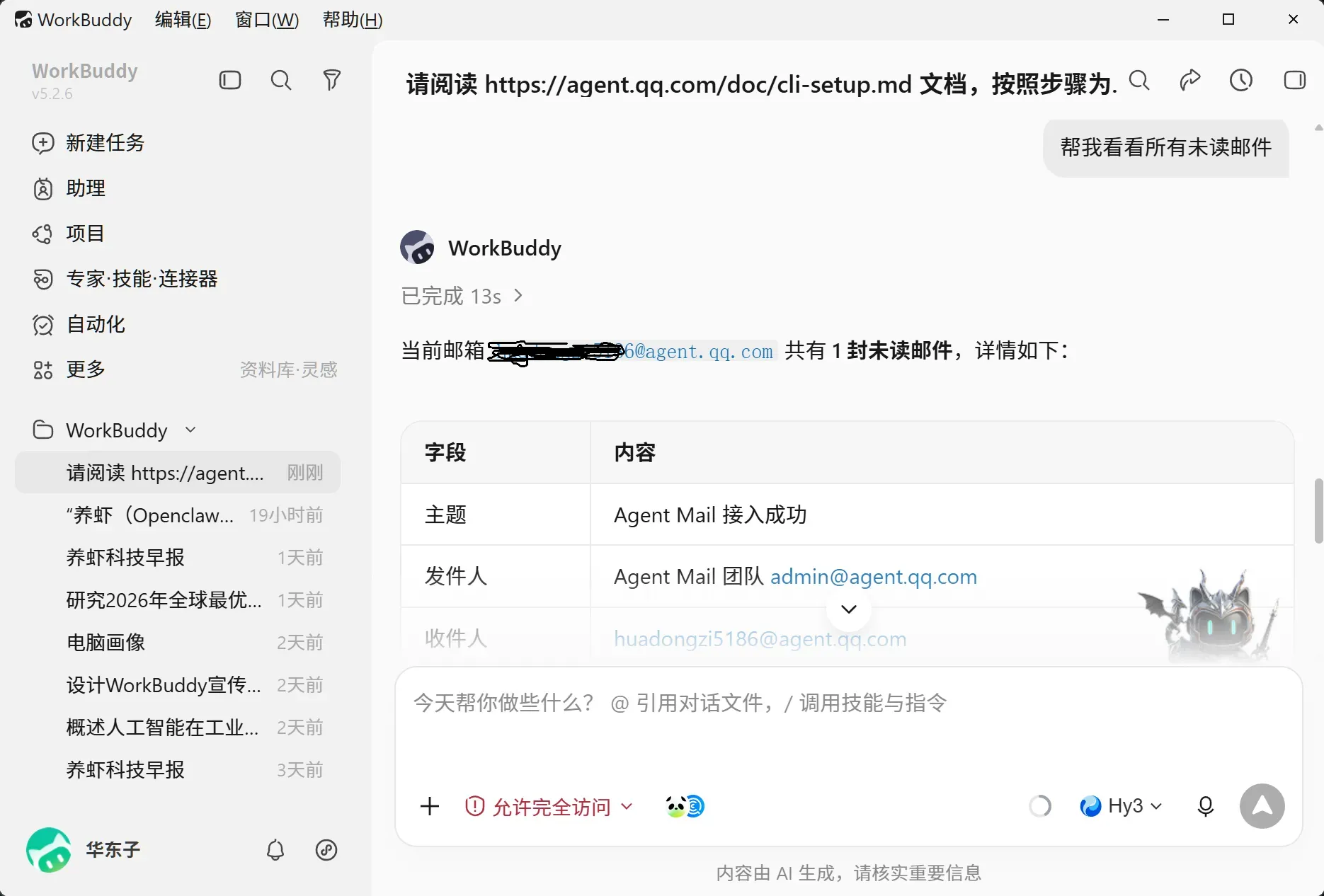Open the task filter funnel icon
This screenshot has width=1324, height=896.
click(332, 80)
